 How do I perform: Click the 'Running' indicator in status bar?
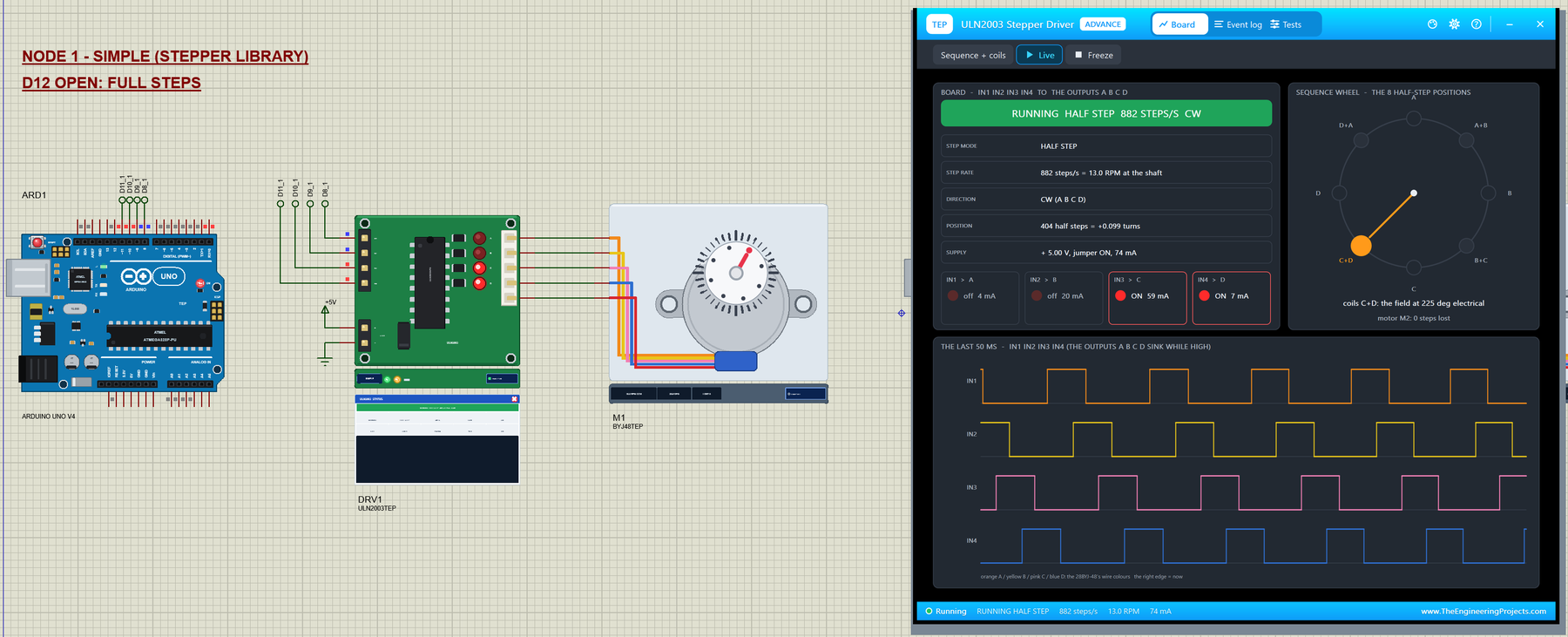tap(946, 611)
